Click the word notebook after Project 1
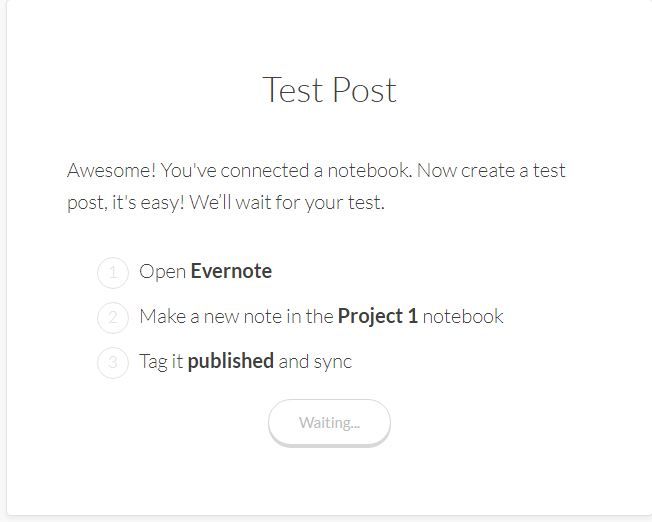The image size is (652, 522). [463, 316]
